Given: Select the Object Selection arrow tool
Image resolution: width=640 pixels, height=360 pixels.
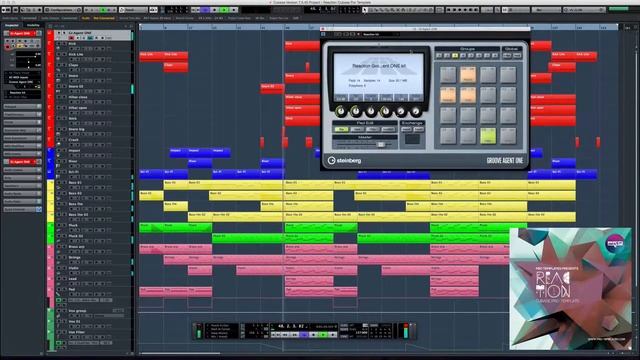Looking at the screenshot, I should pos(364,10).
